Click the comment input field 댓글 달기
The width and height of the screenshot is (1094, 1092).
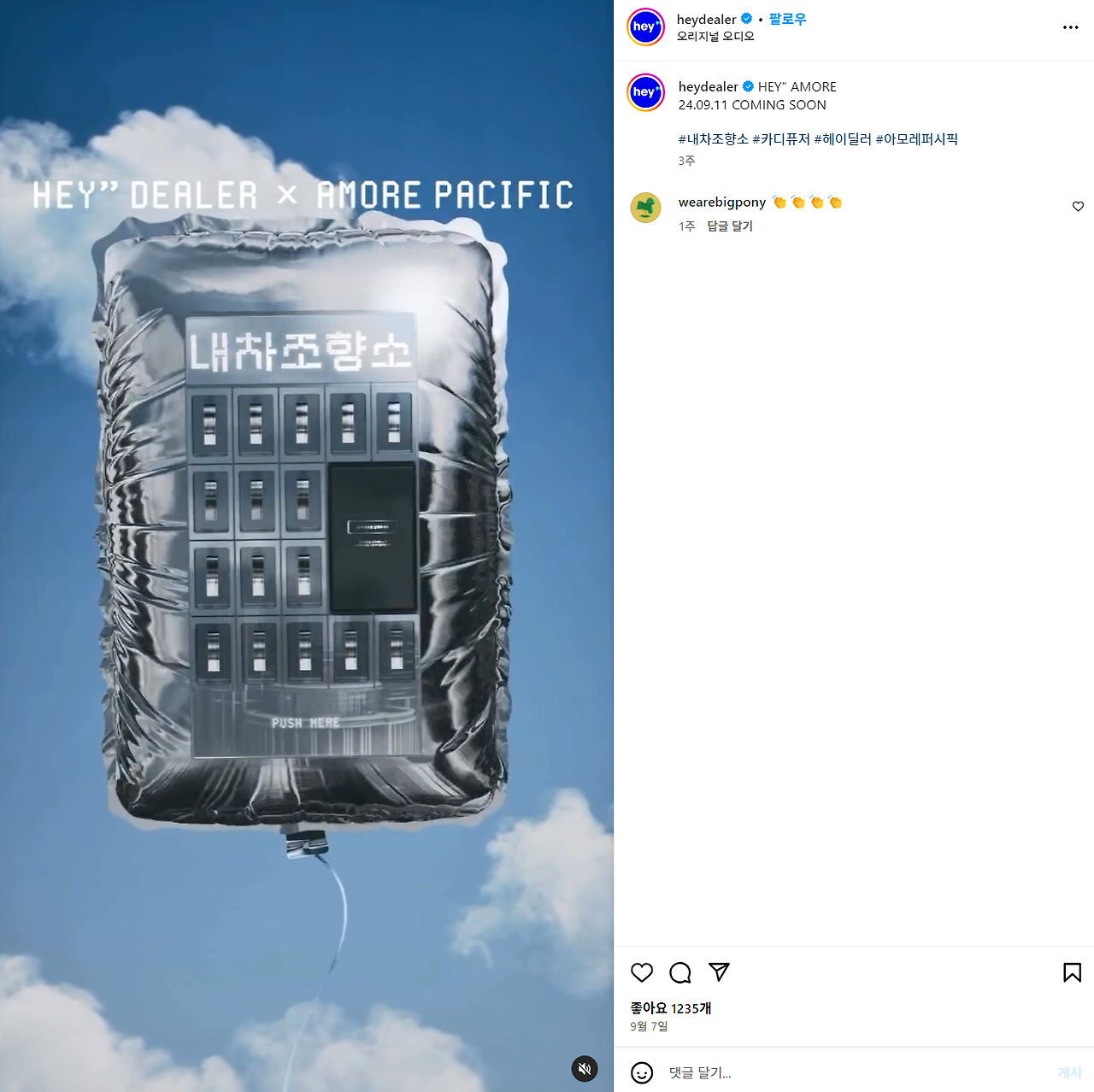(855, 1072)
